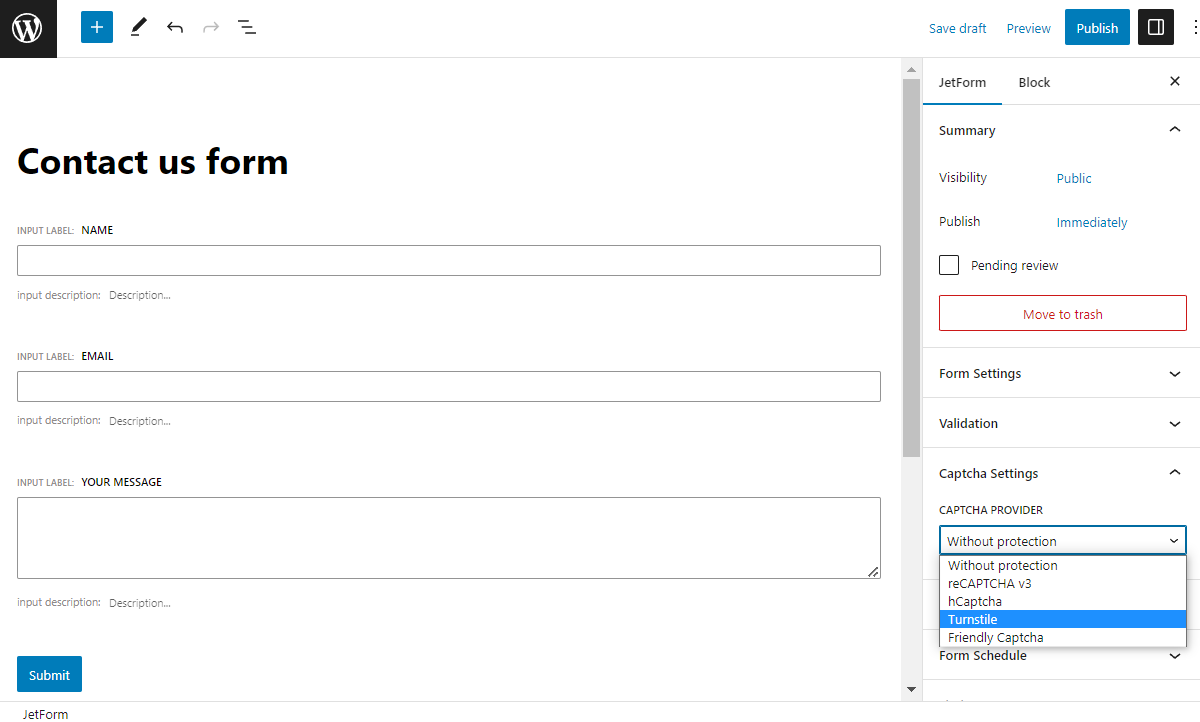Screen dimensions: 1200x722
Task: Enable the Pending review checkbox
Action: [x=948, y=264]
